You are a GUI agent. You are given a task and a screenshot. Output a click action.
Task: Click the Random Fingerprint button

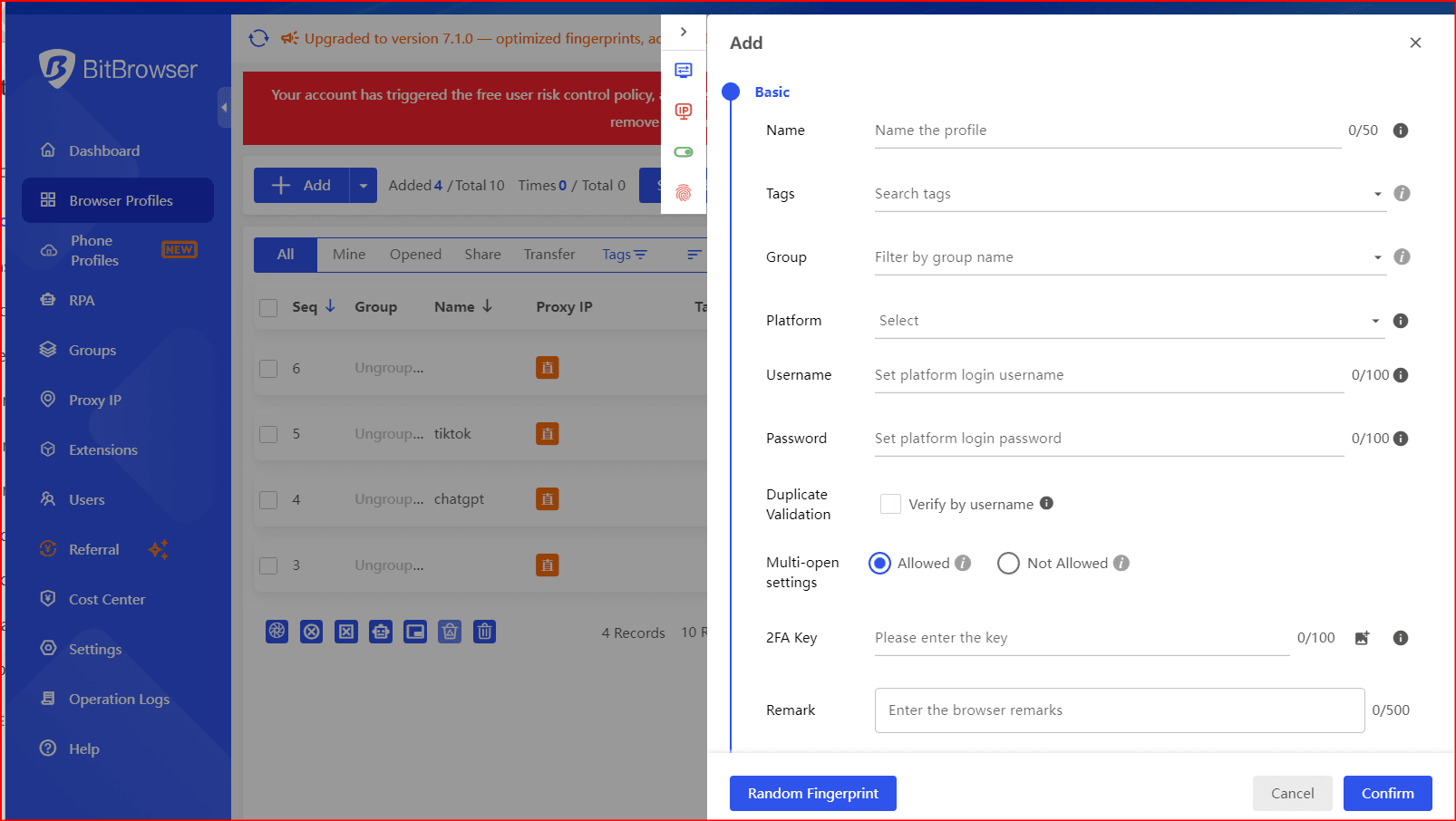[x=812, y=794]
